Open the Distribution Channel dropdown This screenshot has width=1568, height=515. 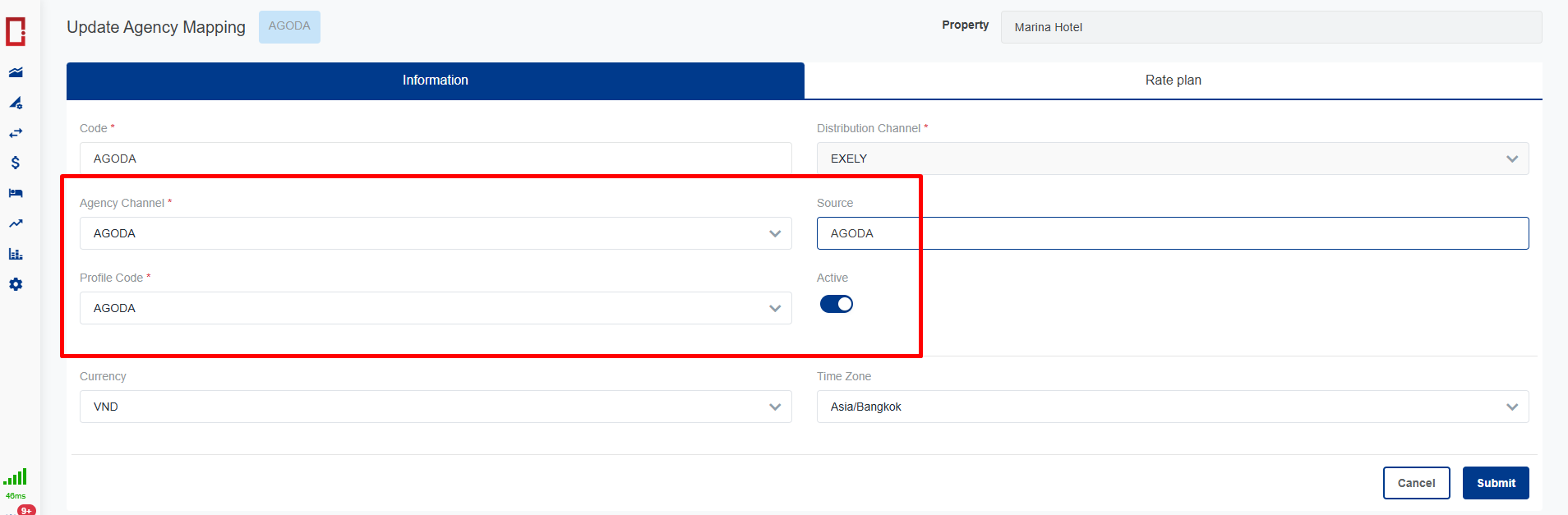(x=1172, y=159)
